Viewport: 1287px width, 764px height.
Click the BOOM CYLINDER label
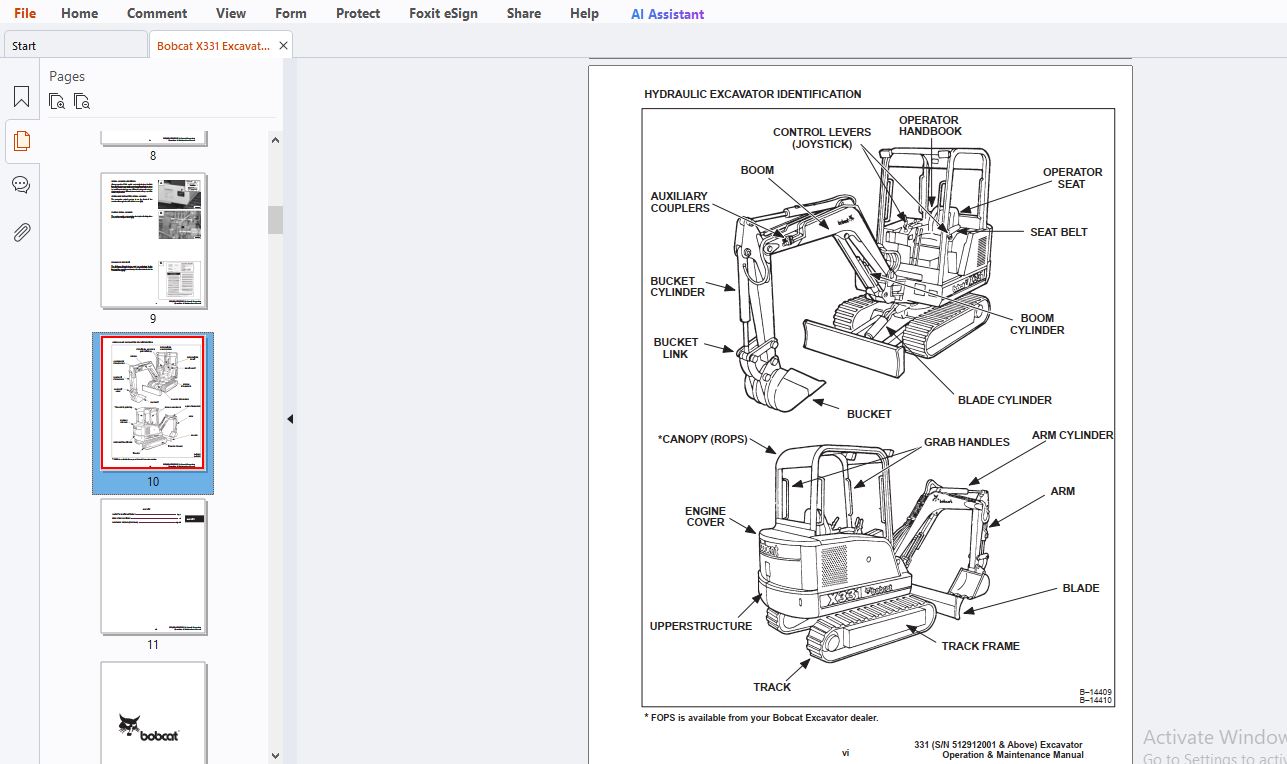1037,324
